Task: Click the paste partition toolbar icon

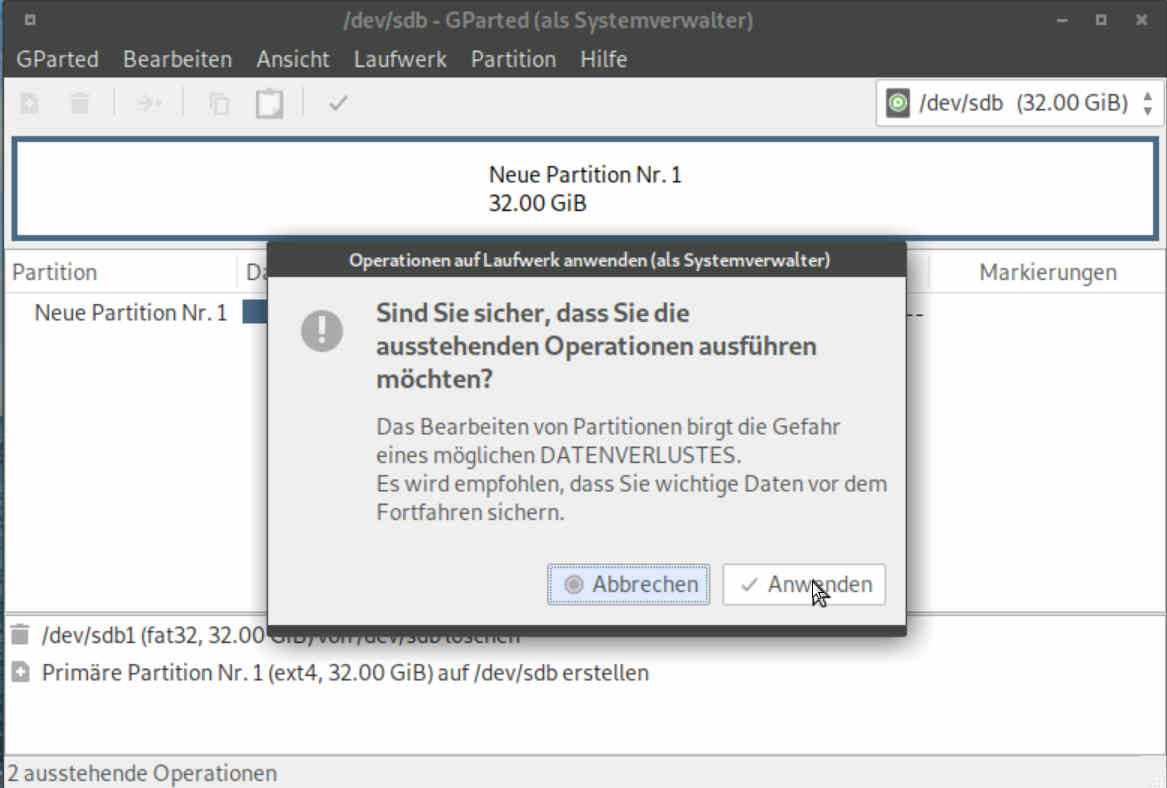Action: [x=269, y=103]
